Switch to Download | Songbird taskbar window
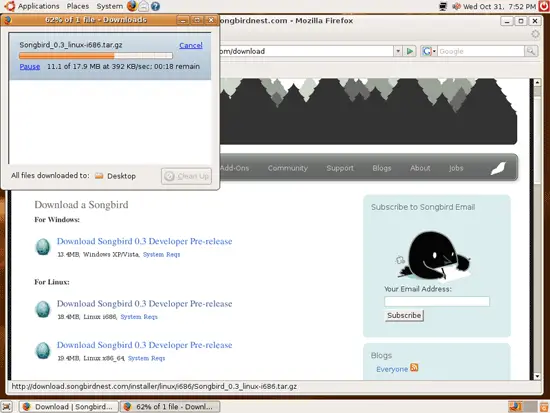The image size is (550, 413). tap(69, 407)
